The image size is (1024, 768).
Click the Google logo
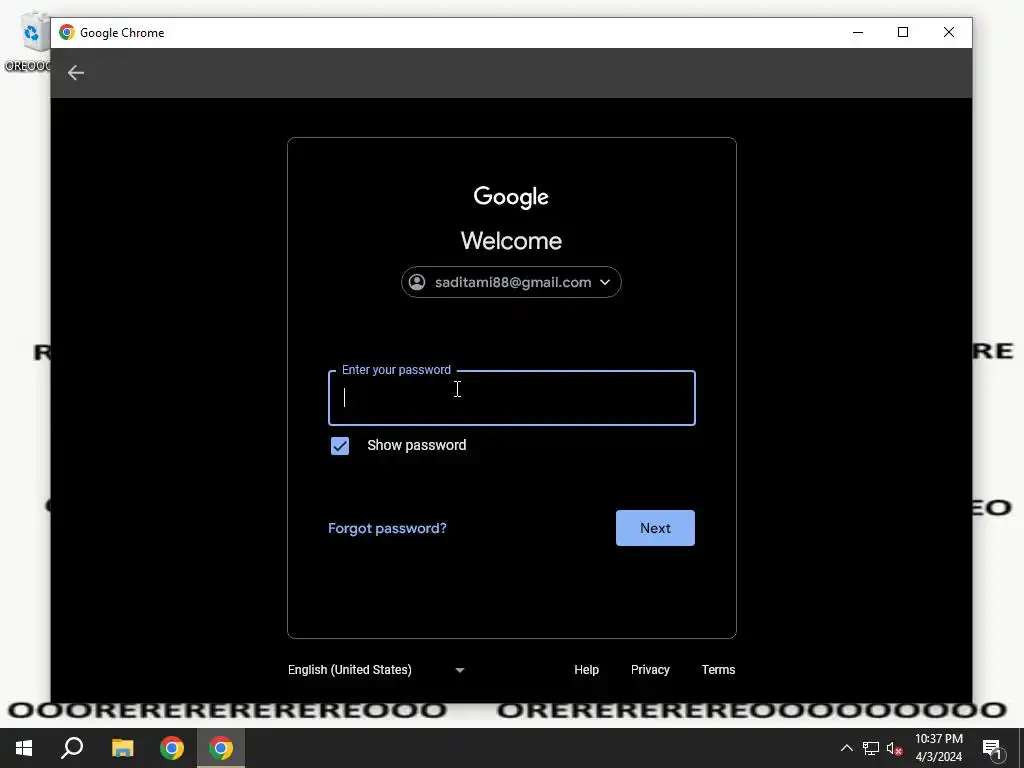click(x=511, y=197)
